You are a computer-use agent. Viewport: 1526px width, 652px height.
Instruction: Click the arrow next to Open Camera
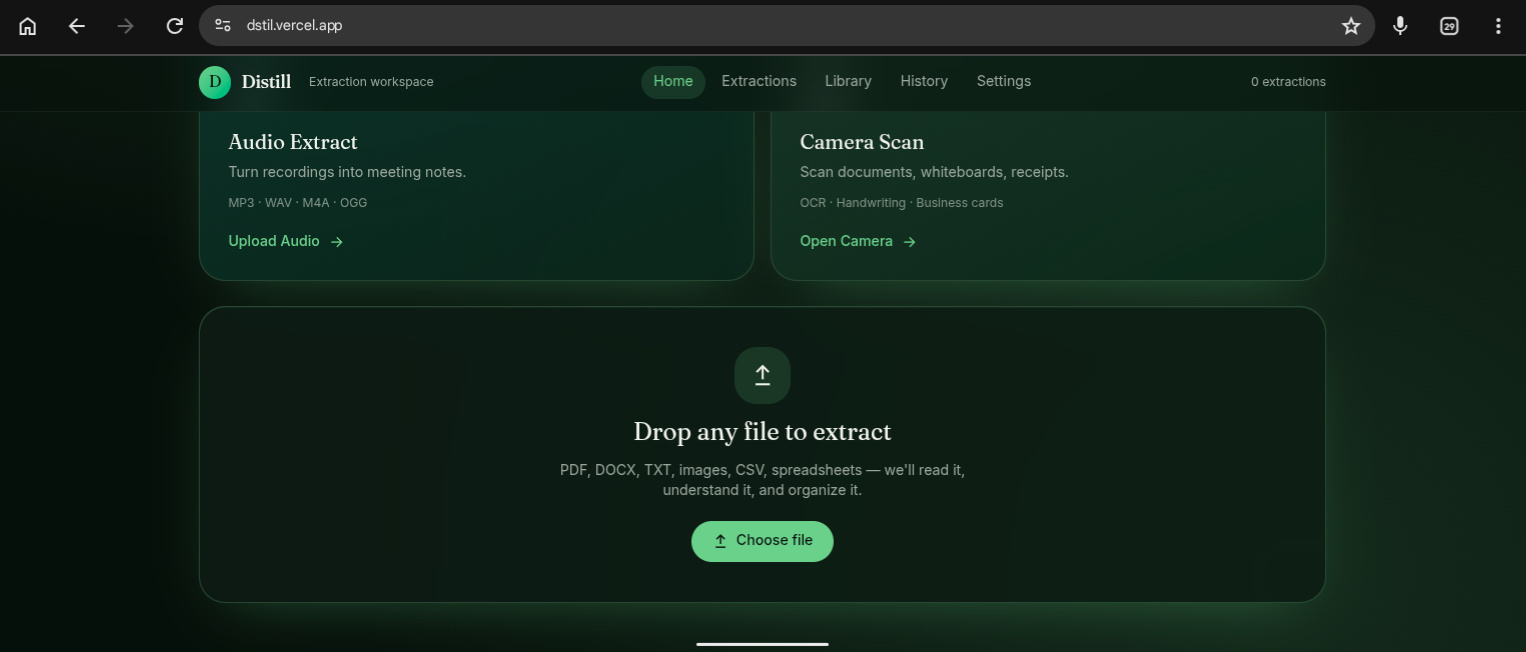[909, 242]
